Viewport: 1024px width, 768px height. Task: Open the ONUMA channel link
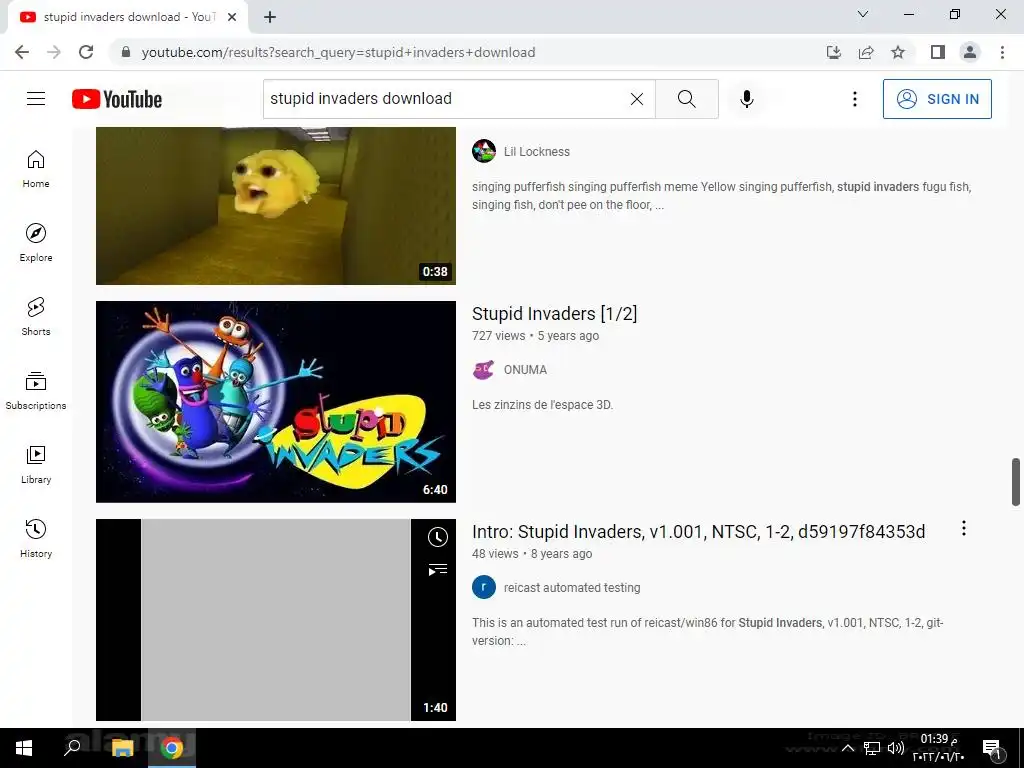[525, 370]
